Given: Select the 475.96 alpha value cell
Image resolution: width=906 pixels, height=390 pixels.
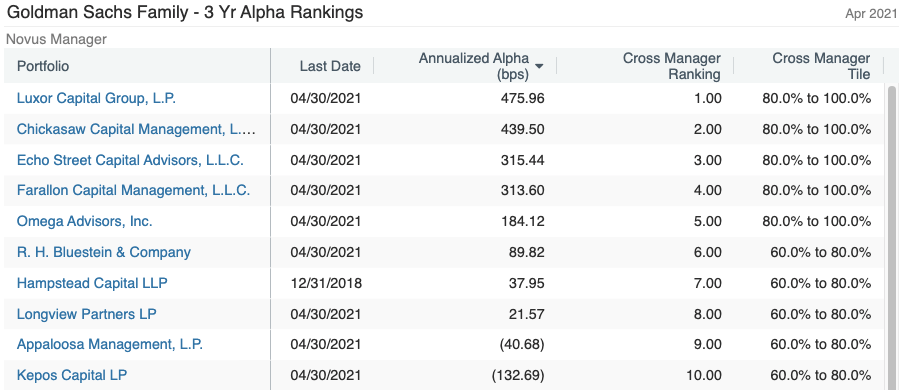Looking at the screenshot, I should tap(522, 98).
